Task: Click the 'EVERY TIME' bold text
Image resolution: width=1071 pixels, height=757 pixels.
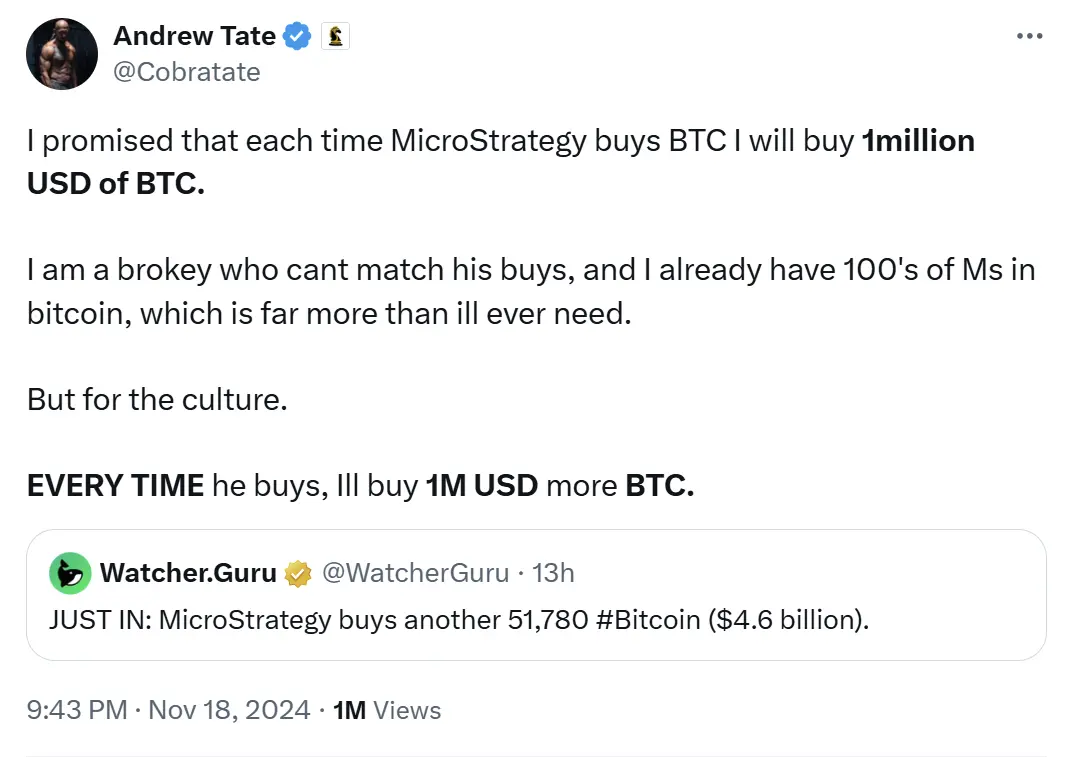Action: pos(113,486)
